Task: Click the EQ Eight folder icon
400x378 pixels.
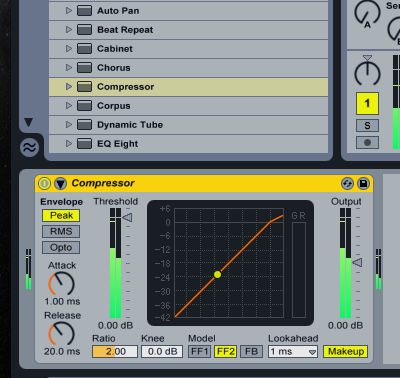Action: [84, 144]
